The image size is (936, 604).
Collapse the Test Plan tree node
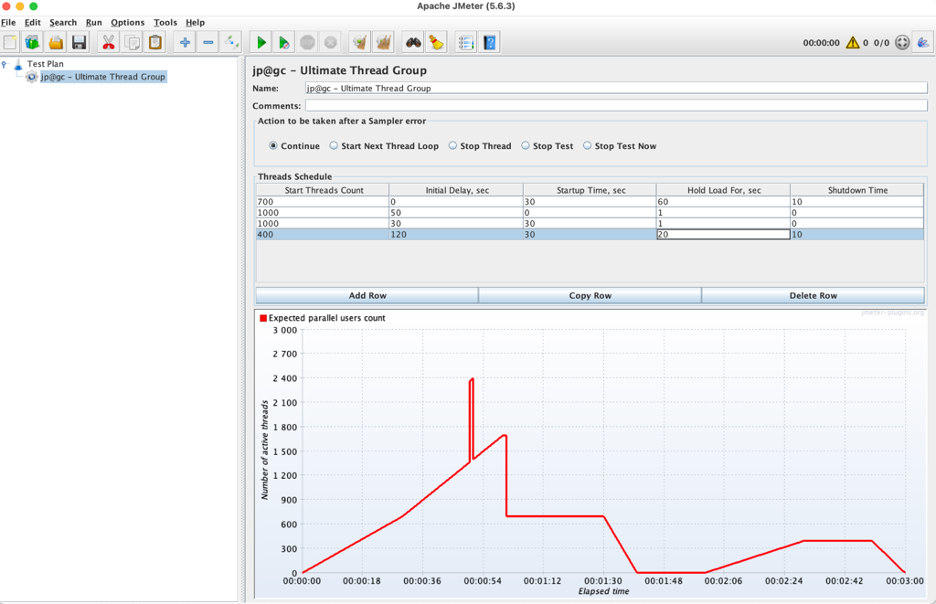click(x=5, y=64)
